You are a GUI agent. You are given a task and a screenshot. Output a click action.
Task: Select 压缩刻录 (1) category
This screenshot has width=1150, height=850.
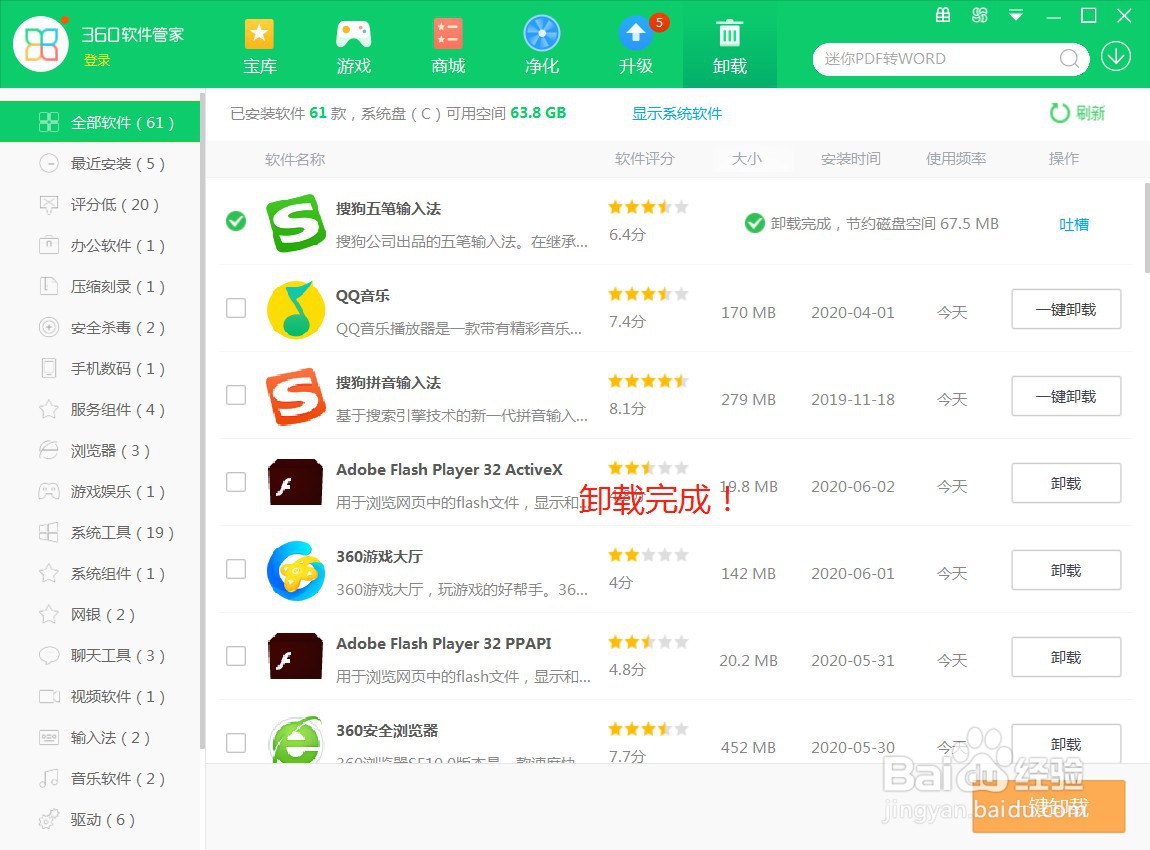point(100,287)
